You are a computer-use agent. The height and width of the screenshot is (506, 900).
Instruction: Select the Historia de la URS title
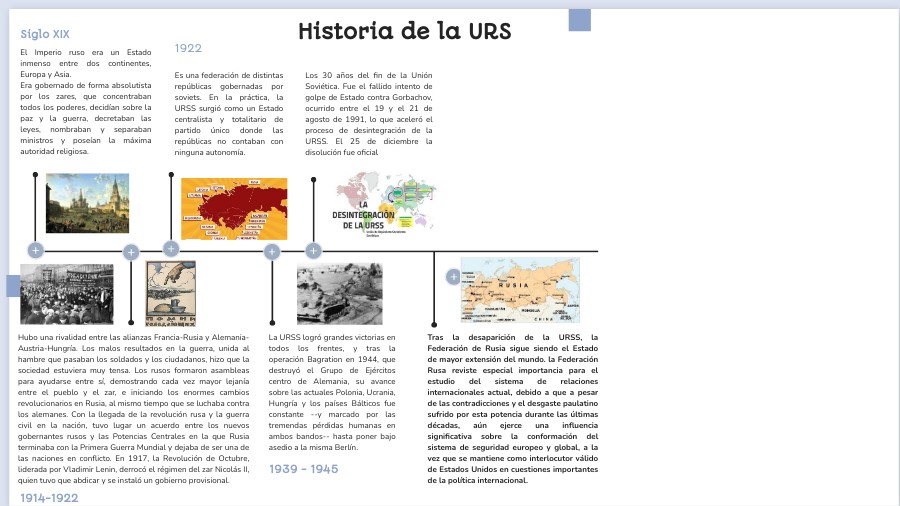coord(405,31)
